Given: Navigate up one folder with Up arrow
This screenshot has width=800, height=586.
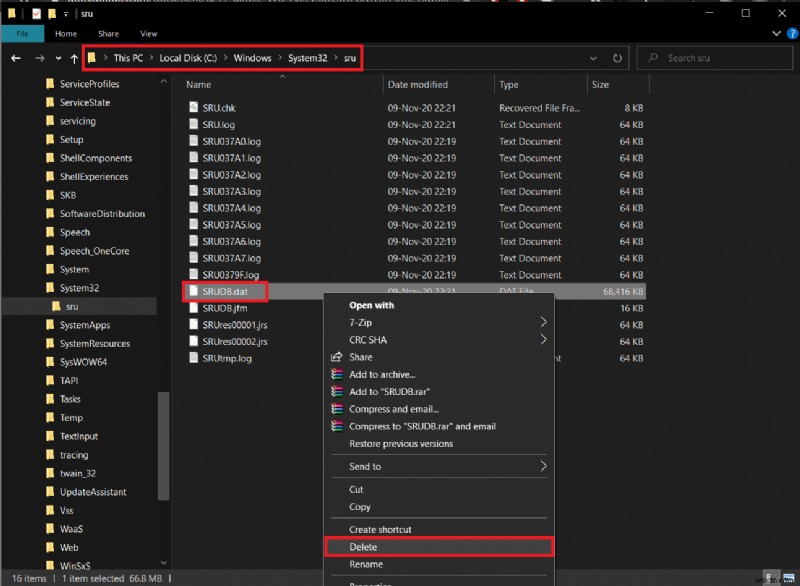Looking at the screenshot, I should 74,59.
